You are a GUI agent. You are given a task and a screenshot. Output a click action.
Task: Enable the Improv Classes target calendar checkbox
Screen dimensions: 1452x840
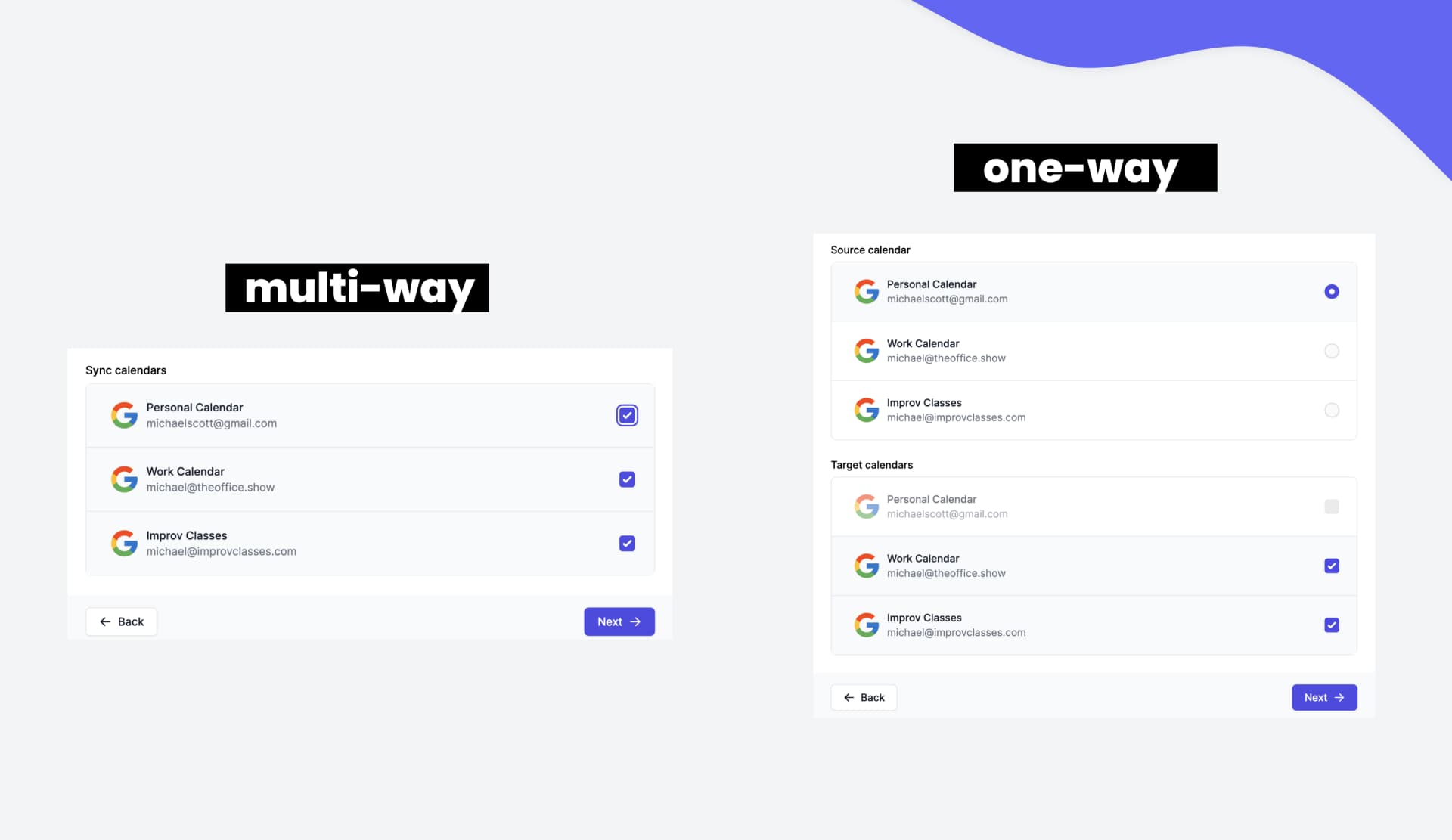click(1331, 625)
